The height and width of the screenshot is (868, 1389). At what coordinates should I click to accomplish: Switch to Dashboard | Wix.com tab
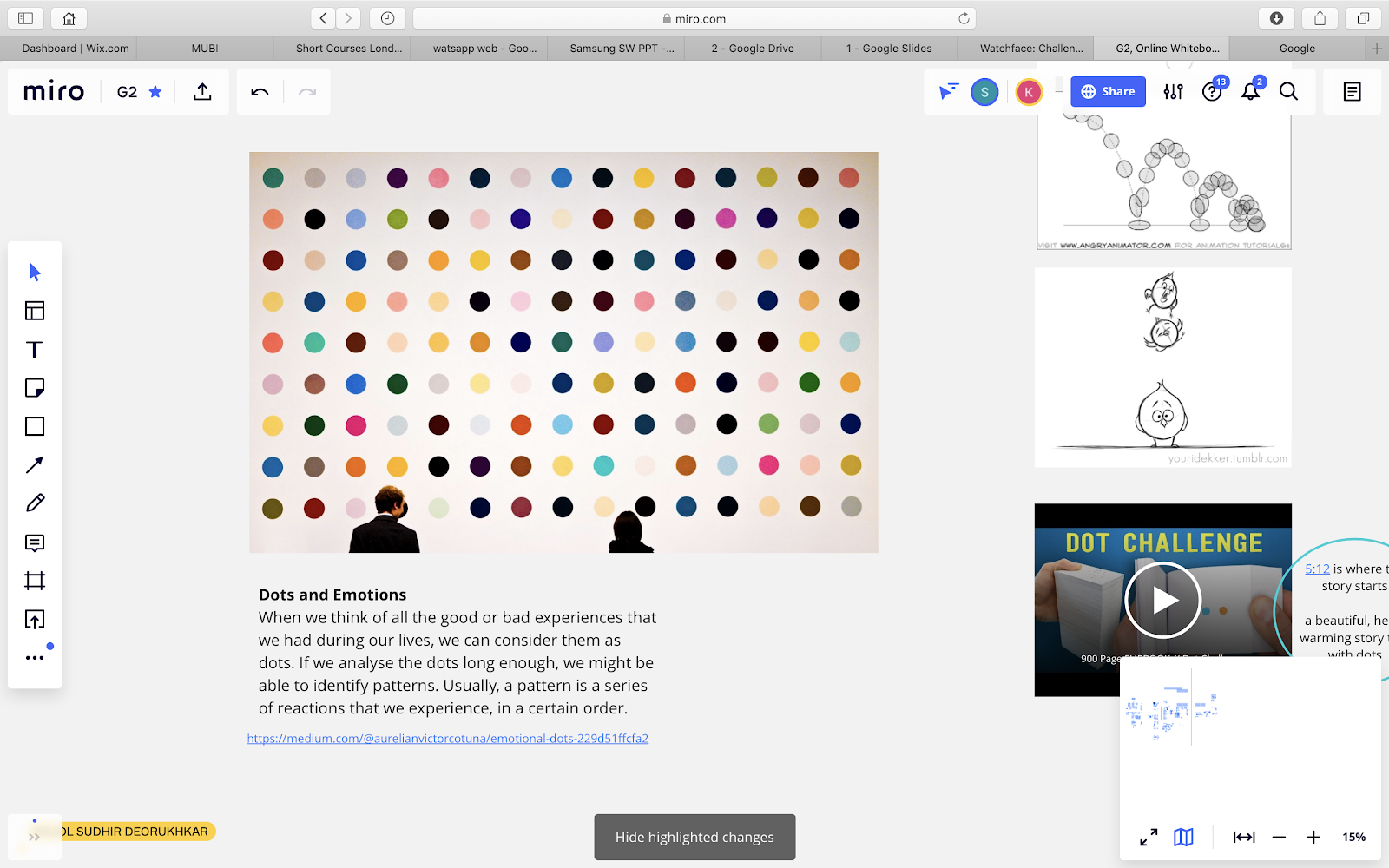[x=76, y=49]
